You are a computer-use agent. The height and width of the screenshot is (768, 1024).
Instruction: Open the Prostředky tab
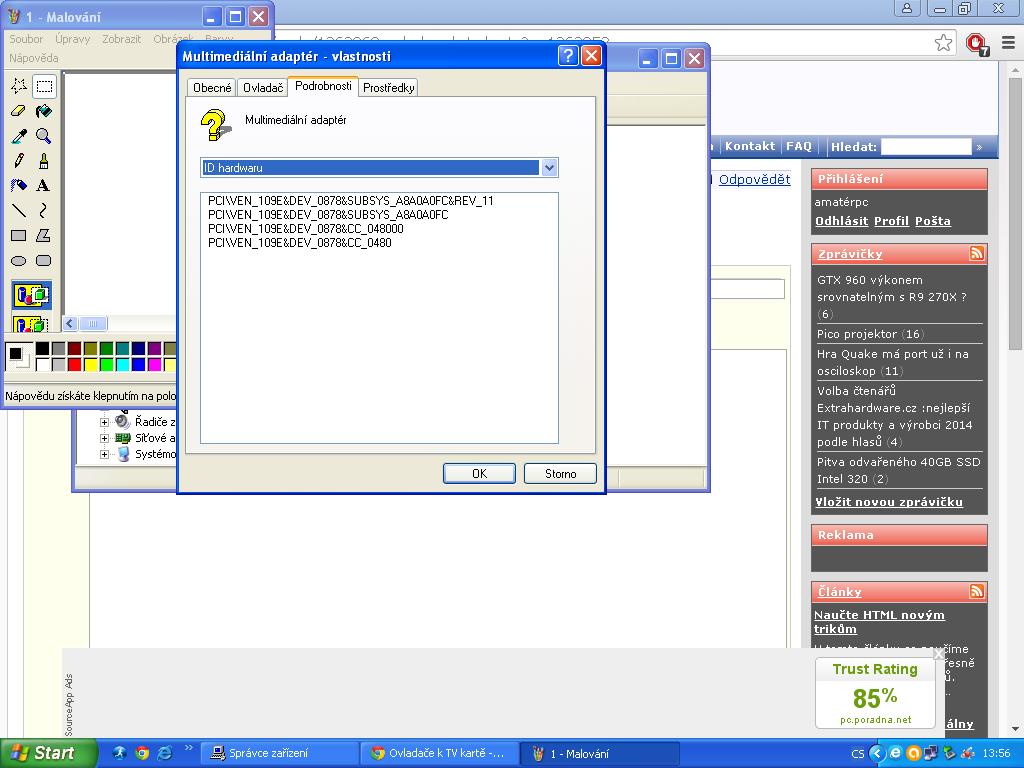389,88
